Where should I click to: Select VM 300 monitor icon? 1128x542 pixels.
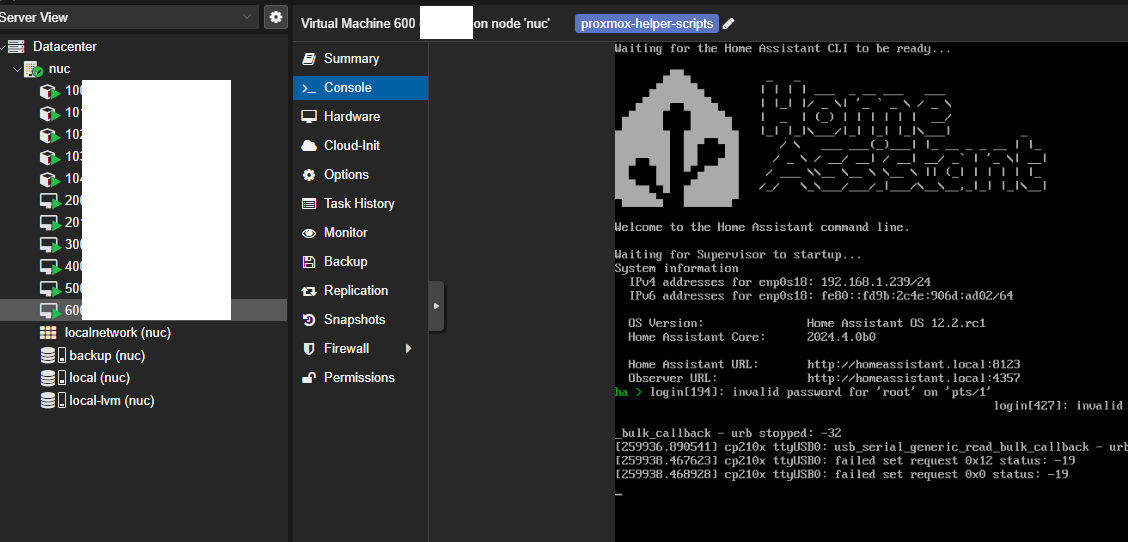pyautogui.click(x=49, y=245)
